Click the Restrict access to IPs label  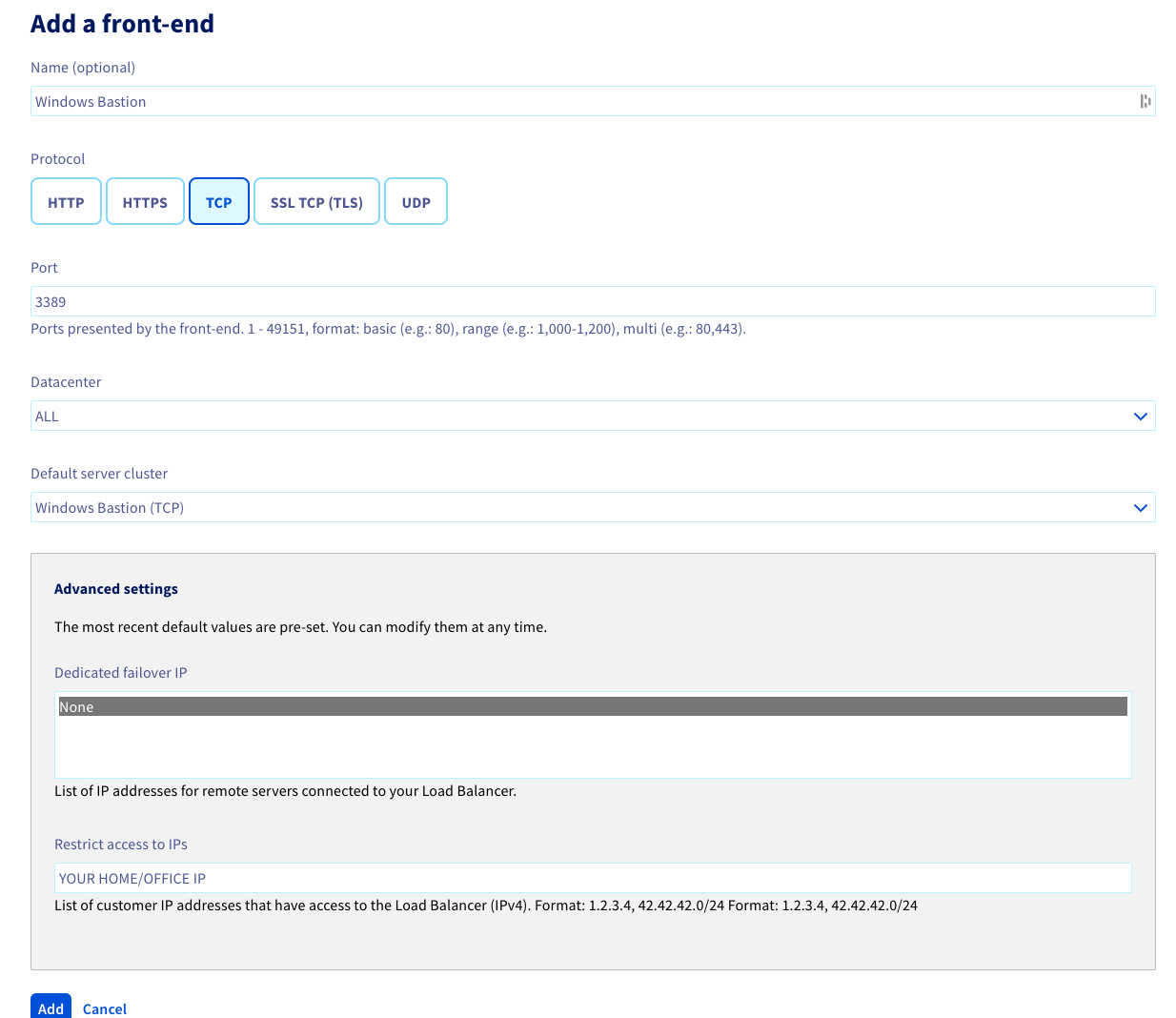pos(121,845)
